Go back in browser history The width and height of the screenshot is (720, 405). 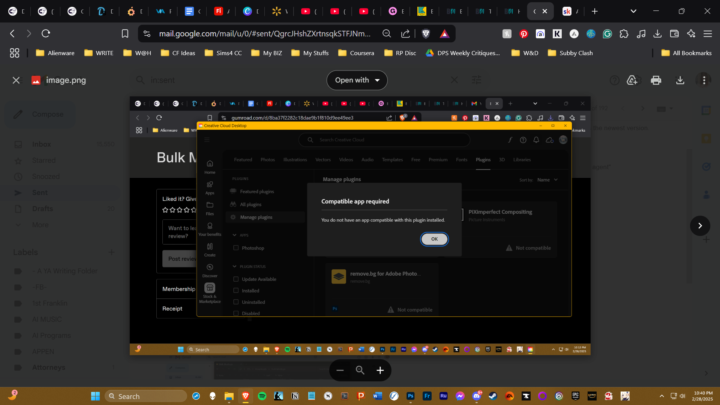pos(12,34)
